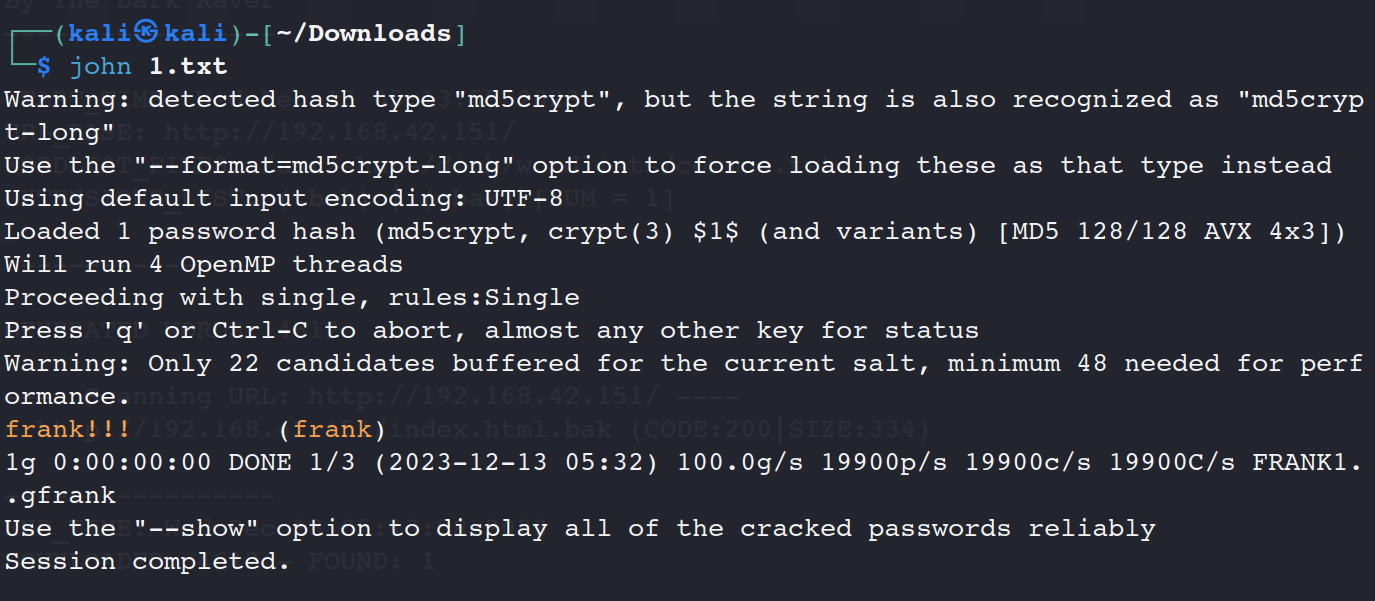Click the cracked password frank!!!
Viewport: 1375px width, 601px height.
point(68,430)
